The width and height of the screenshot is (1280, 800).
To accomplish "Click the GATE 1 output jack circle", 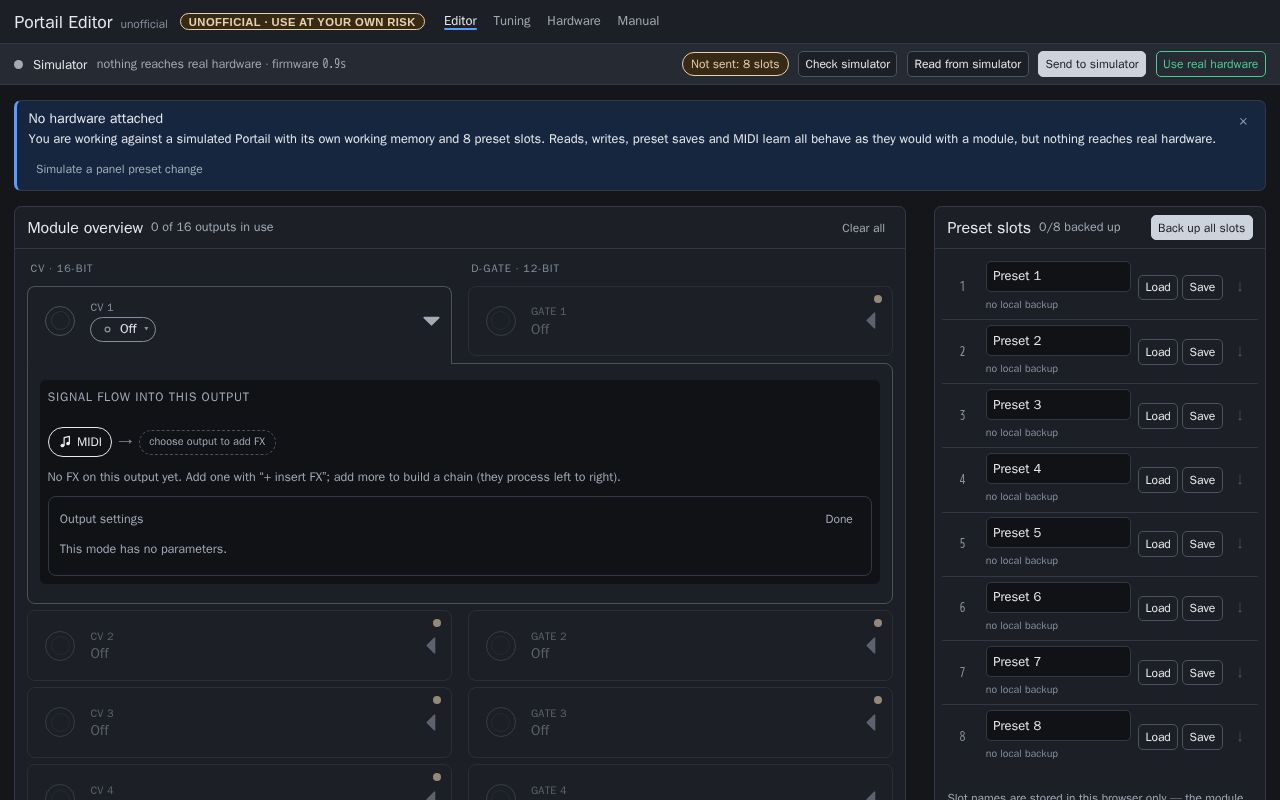I will (x=501, y=321).
